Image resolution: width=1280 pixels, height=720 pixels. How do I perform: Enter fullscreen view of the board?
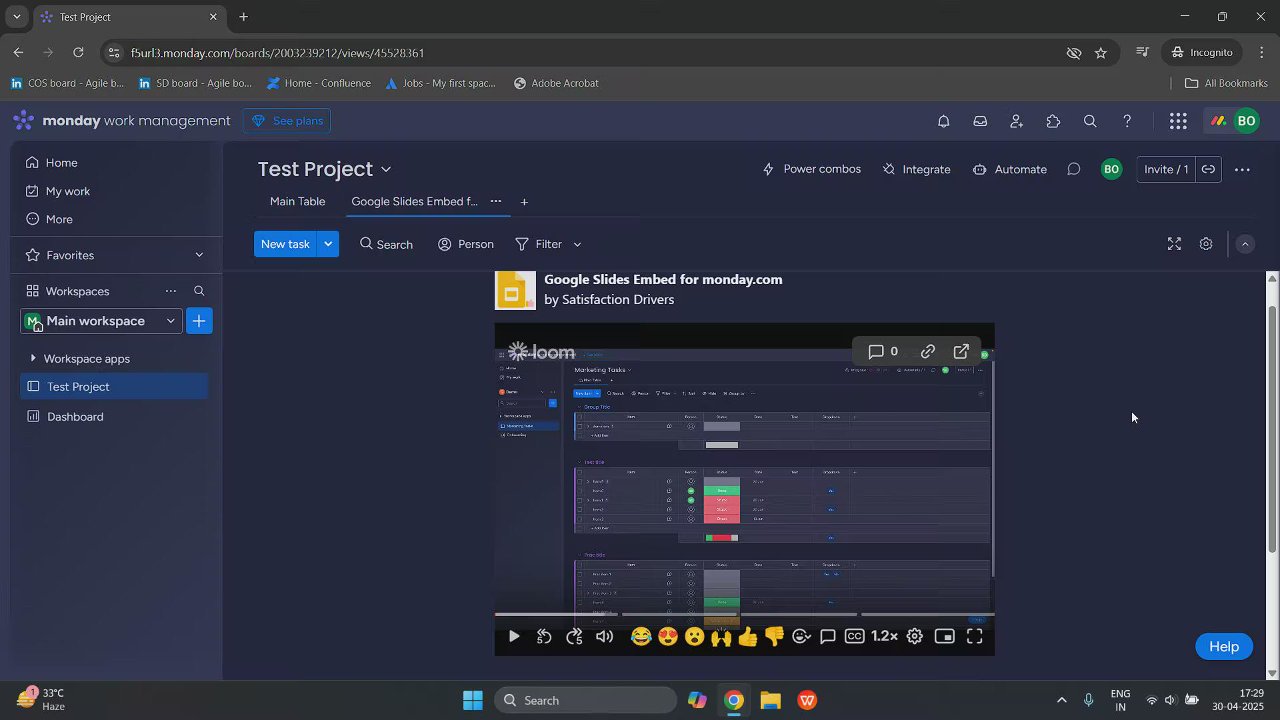tap(1175, 244)
